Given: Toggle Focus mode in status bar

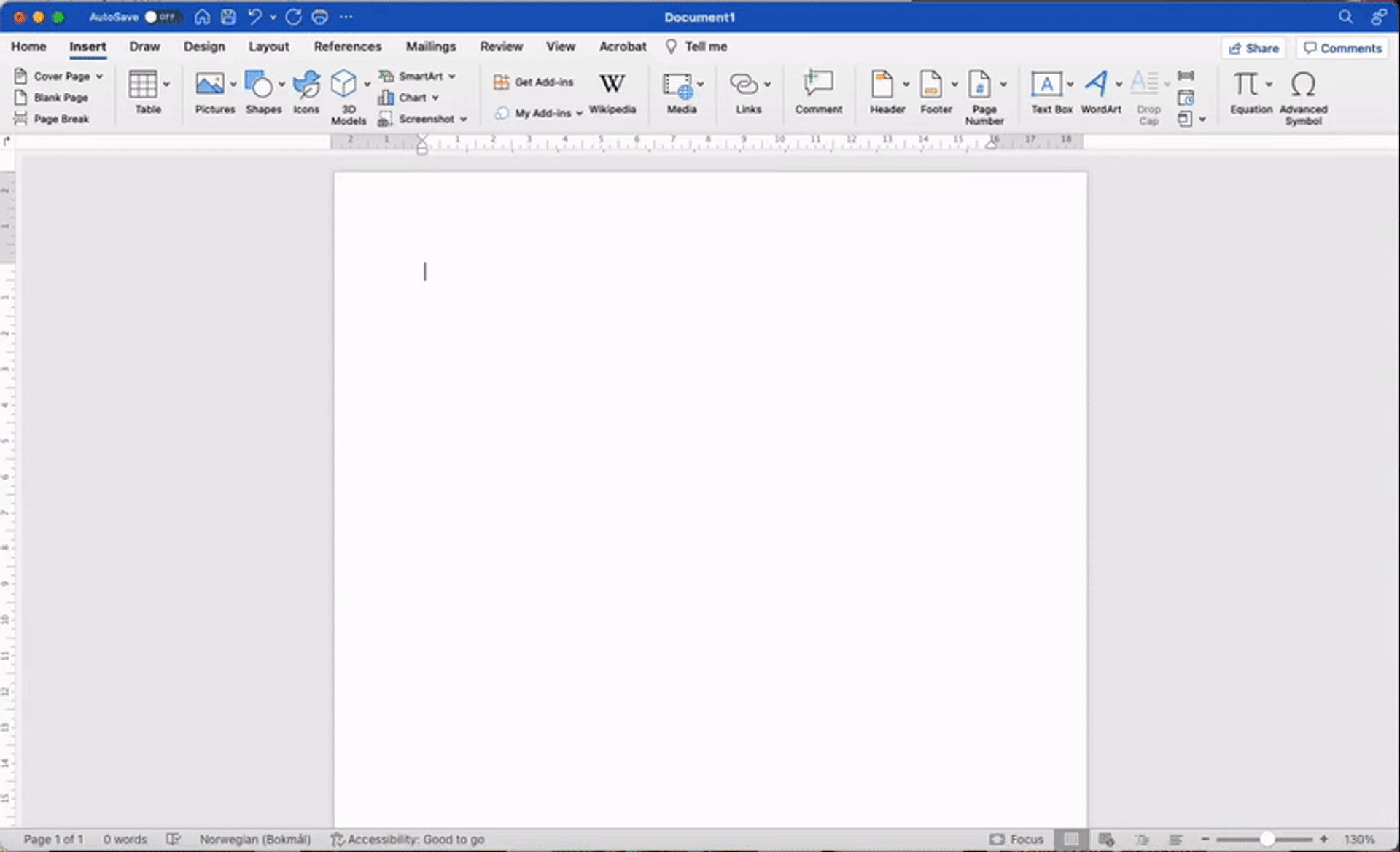Looking at the screenshot, I should (x=1017, y=839).
